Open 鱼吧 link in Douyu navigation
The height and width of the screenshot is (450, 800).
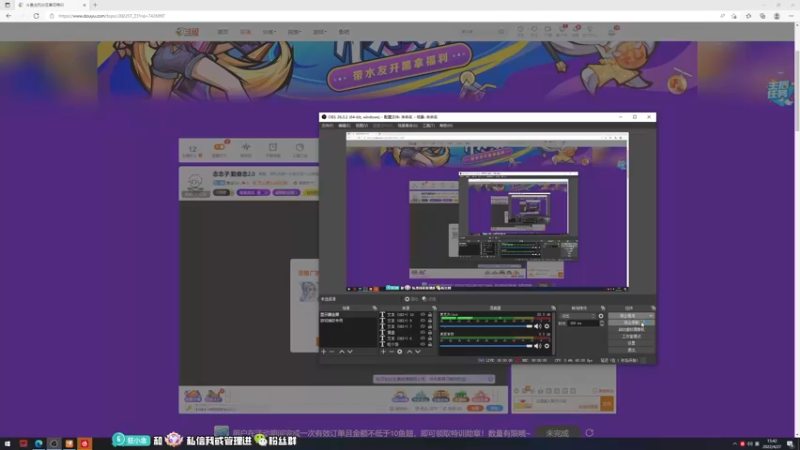pyautogui.click(x=344, y=32)
